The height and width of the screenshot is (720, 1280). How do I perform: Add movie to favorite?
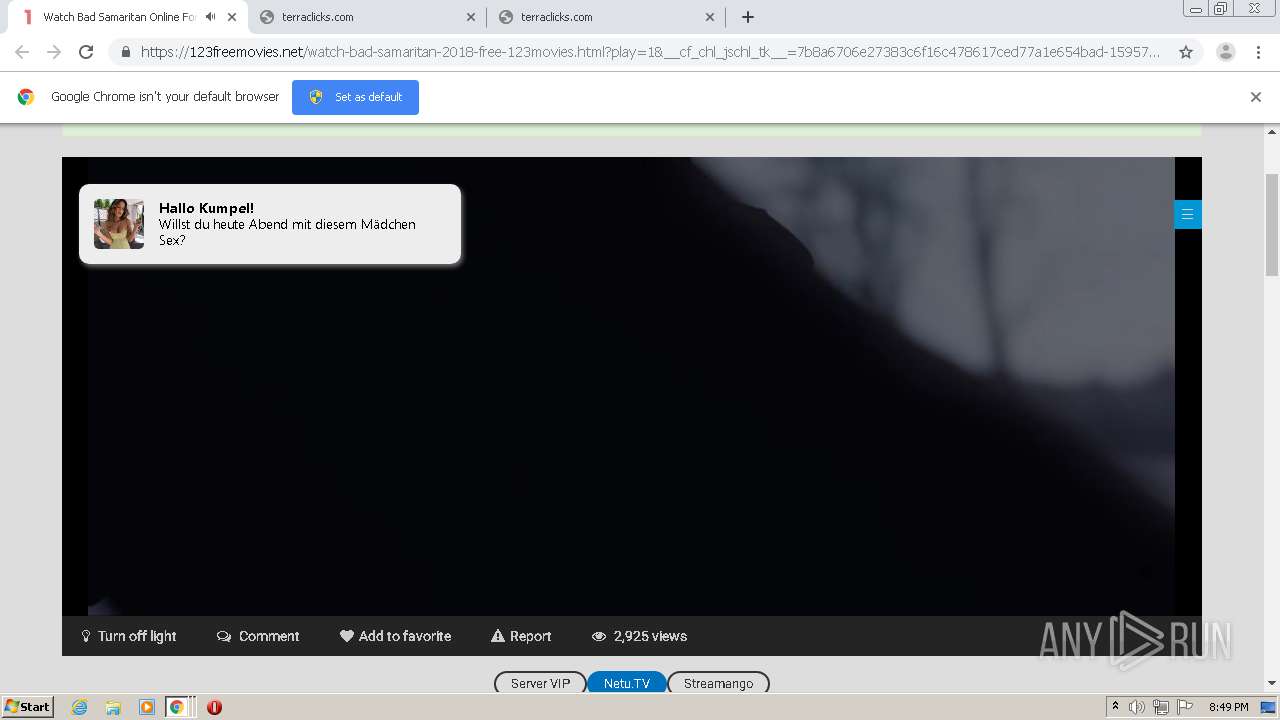click(395, 636)
